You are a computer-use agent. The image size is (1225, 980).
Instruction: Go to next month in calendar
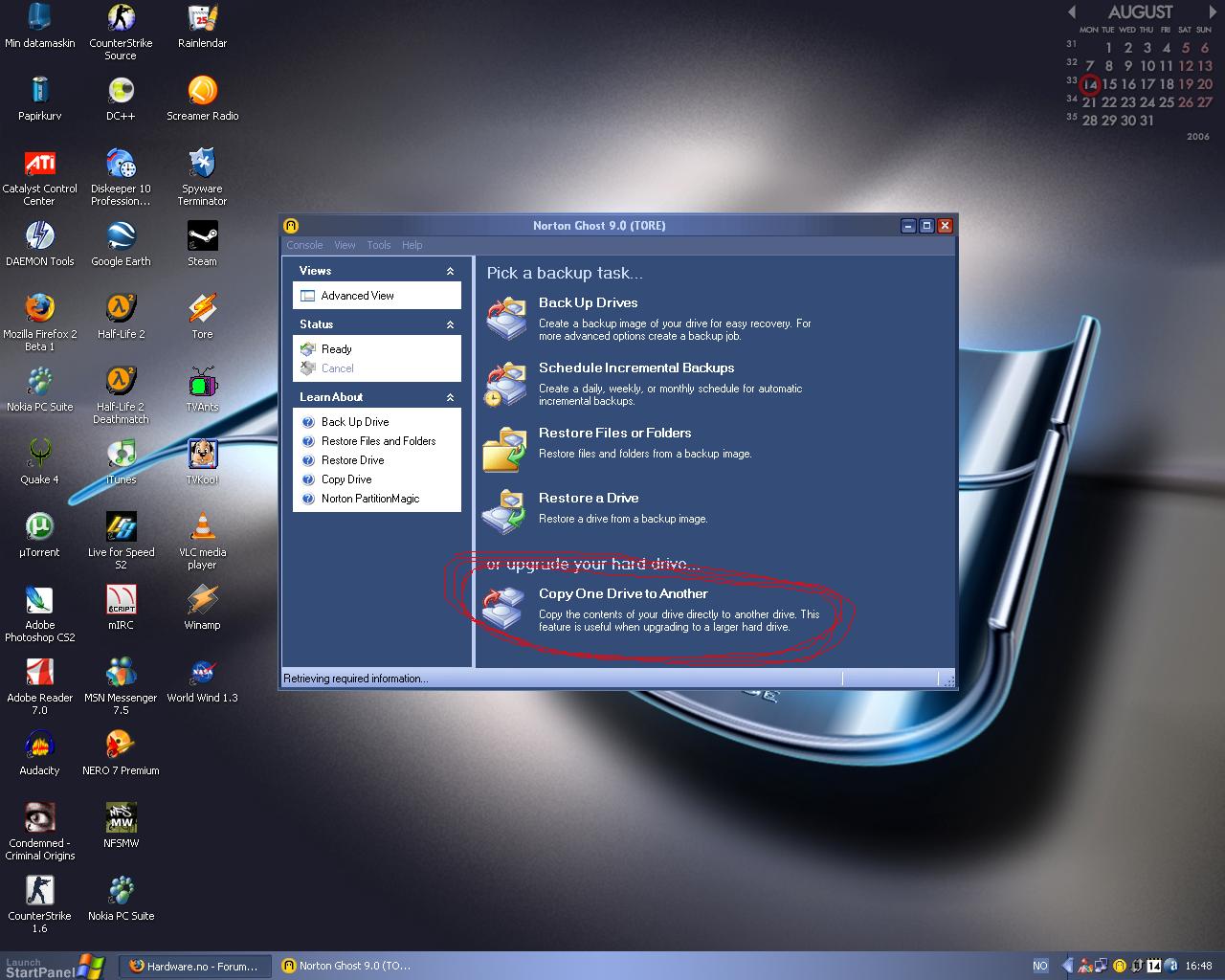1211,11
